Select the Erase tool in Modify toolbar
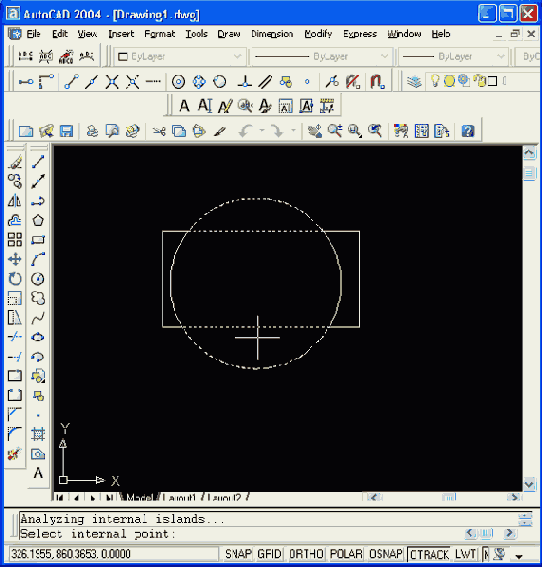Image resolution: width=542 pixels, height=567 pixels. (x=15, y=162)
